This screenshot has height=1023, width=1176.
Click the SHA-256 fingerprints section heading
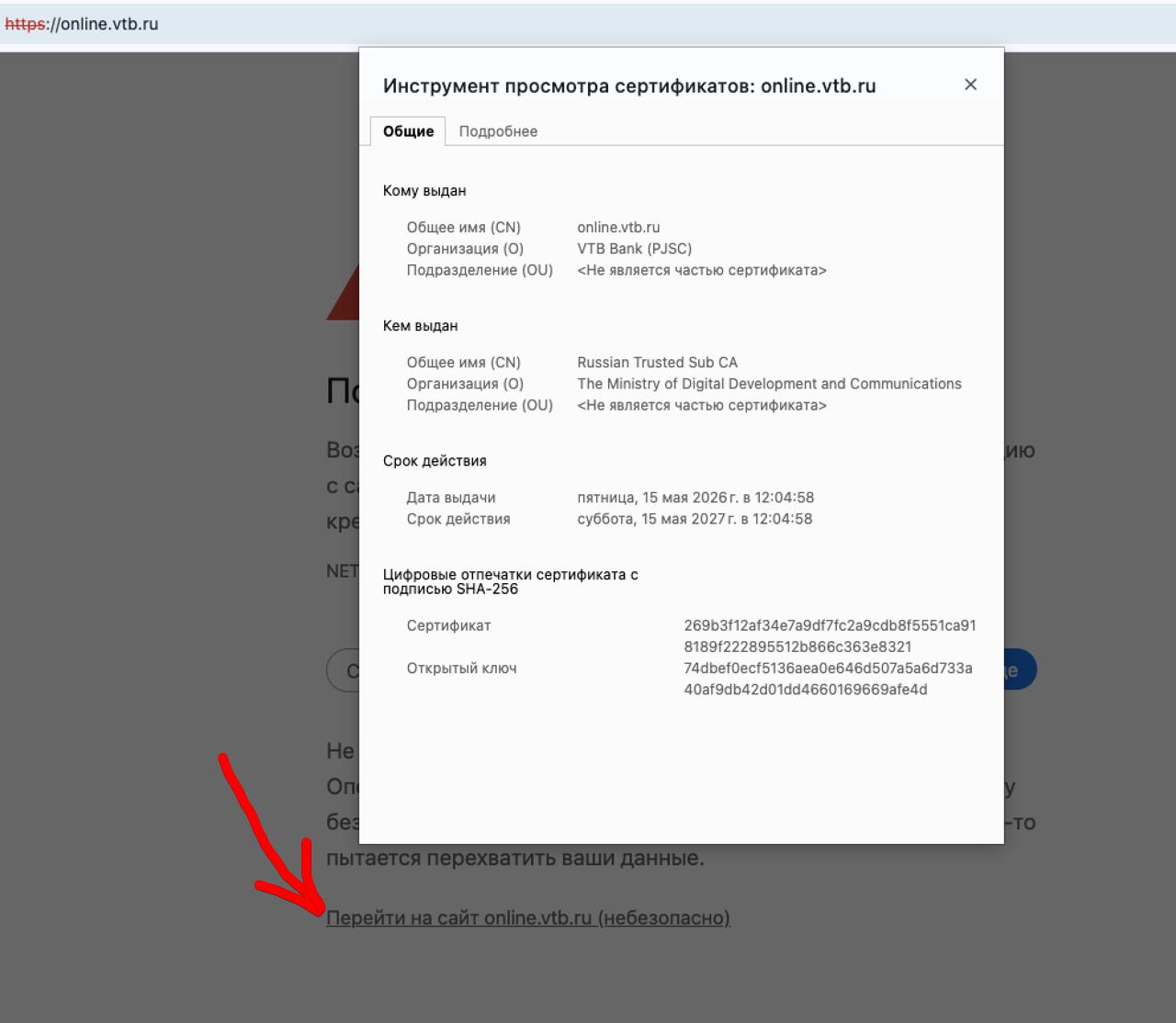coord(511,582)
